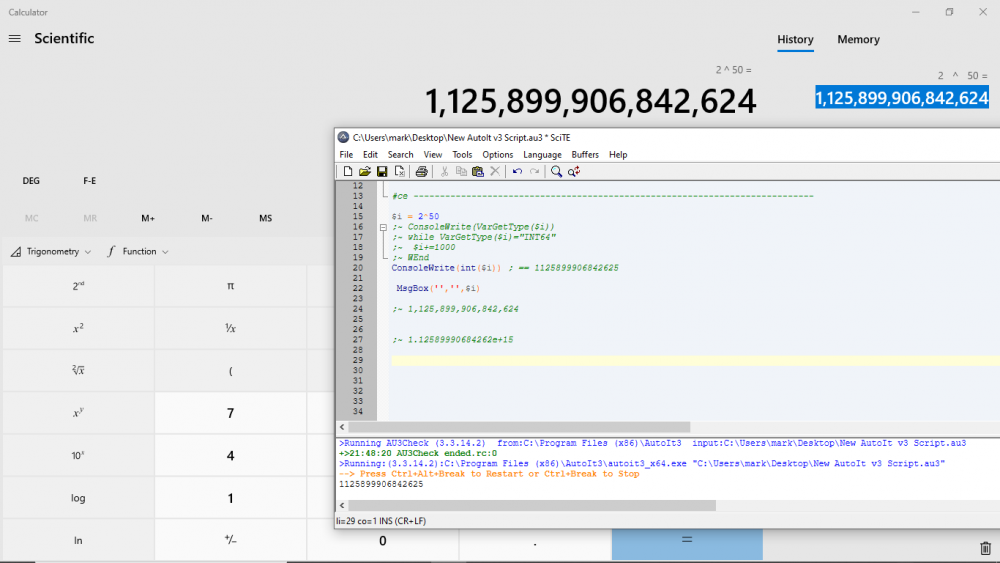Open SciTE Options menu
The width and height of the screenshot is (1000, 563).
tap(497, 155)
